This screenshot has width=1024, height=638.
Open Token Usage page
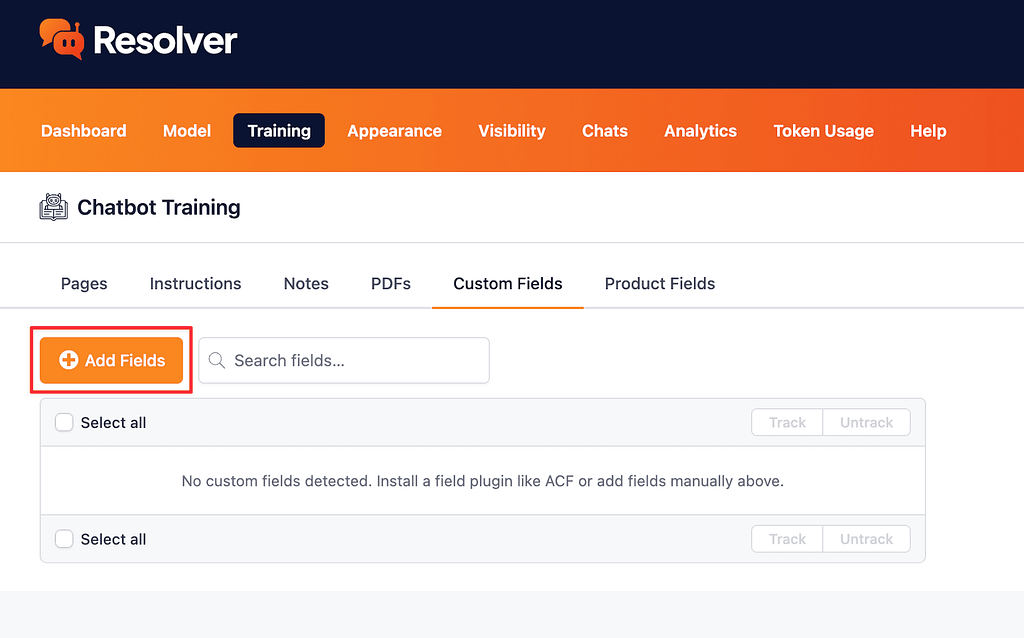pyautogui.click(x=824, y=131)
